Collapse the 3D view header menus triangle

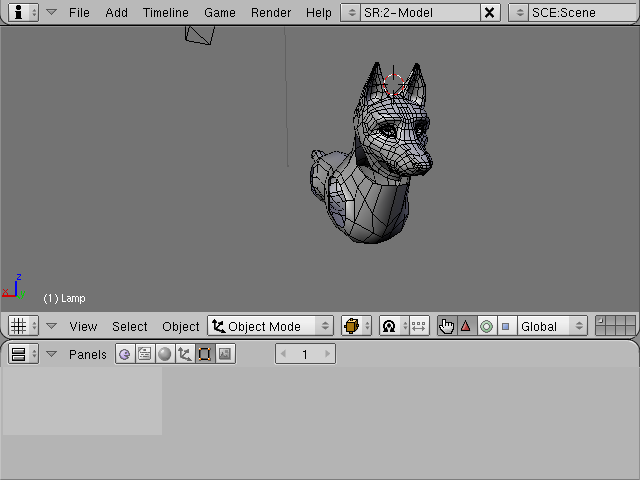(x=51, y=326)
